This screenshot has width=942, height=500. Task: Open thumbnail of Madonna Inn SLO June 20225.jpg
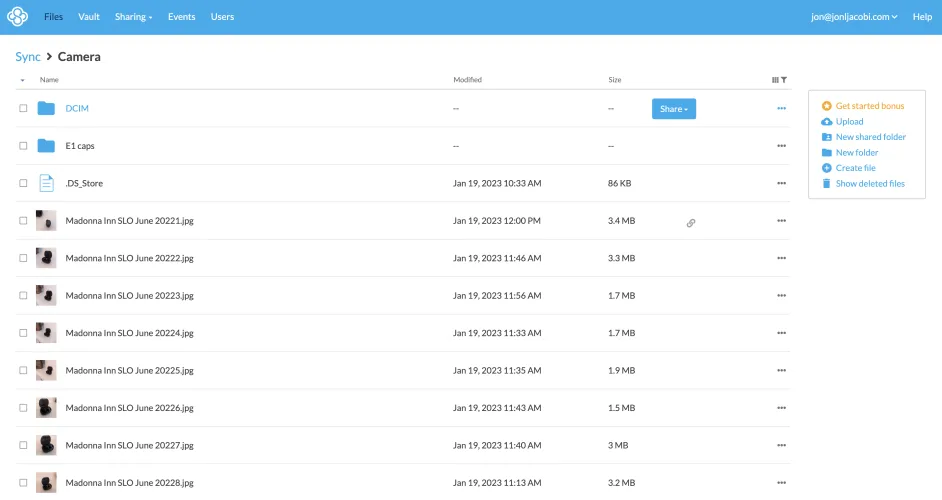(46, 370)
